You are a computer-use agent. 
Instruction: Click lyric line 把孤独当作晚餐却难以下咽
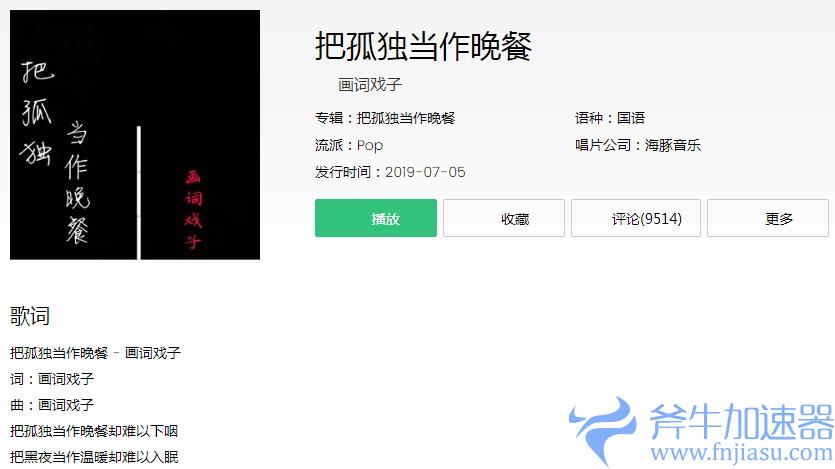click(x=94, y=431)
